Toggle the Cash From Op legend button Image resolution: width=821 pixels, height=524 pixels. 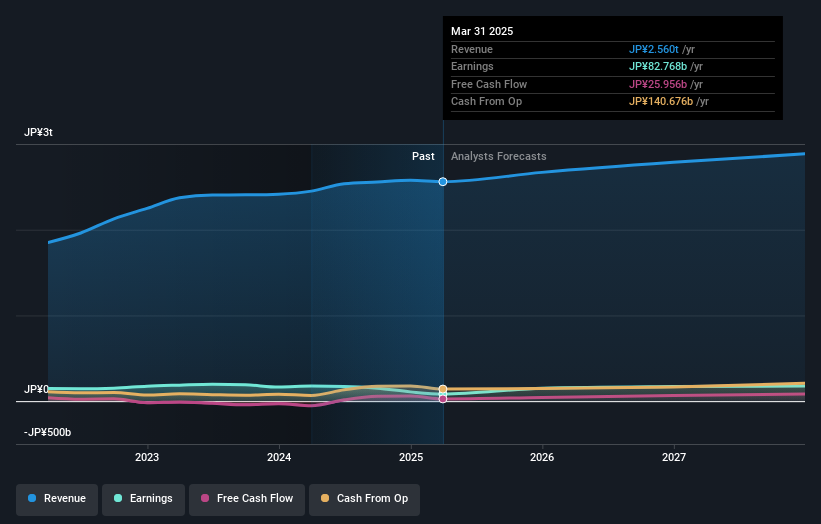(364, 499)
